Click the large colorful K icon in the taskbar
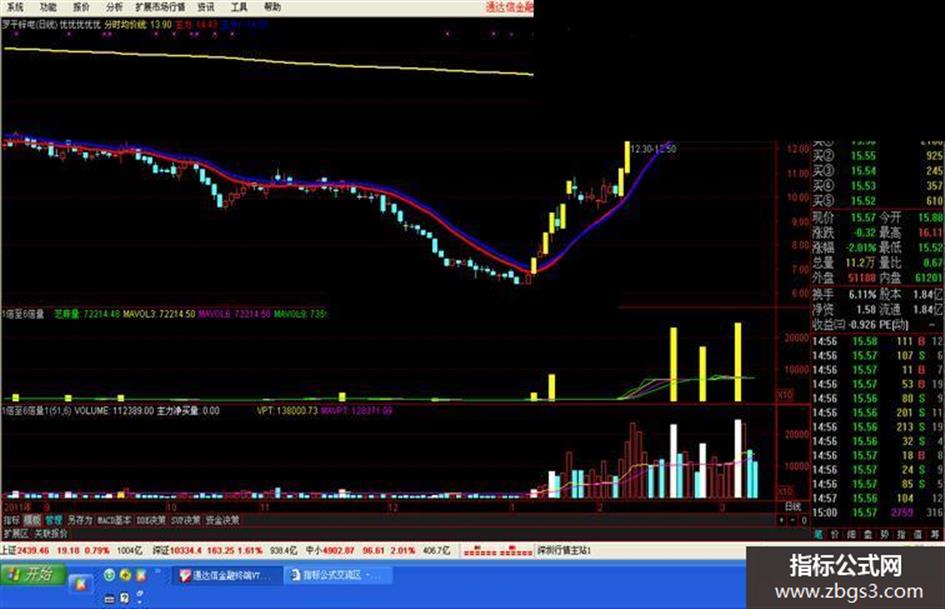Screen dimensions: 945x609 80,584
